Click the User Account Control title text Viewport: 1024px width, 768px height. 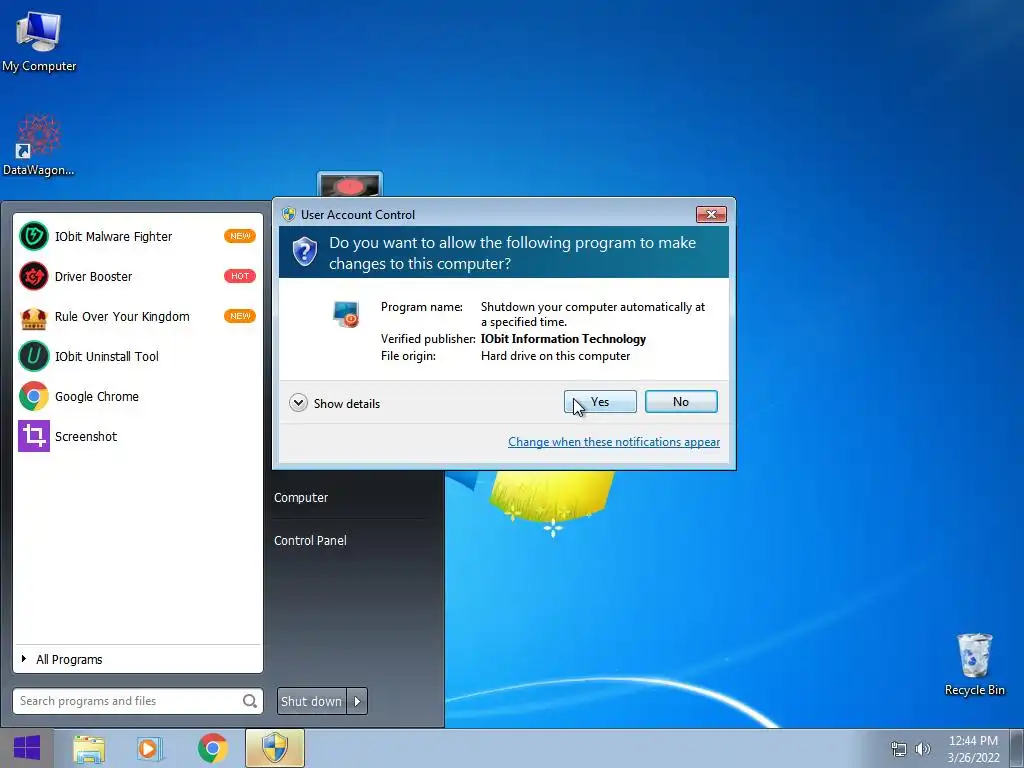358,215
